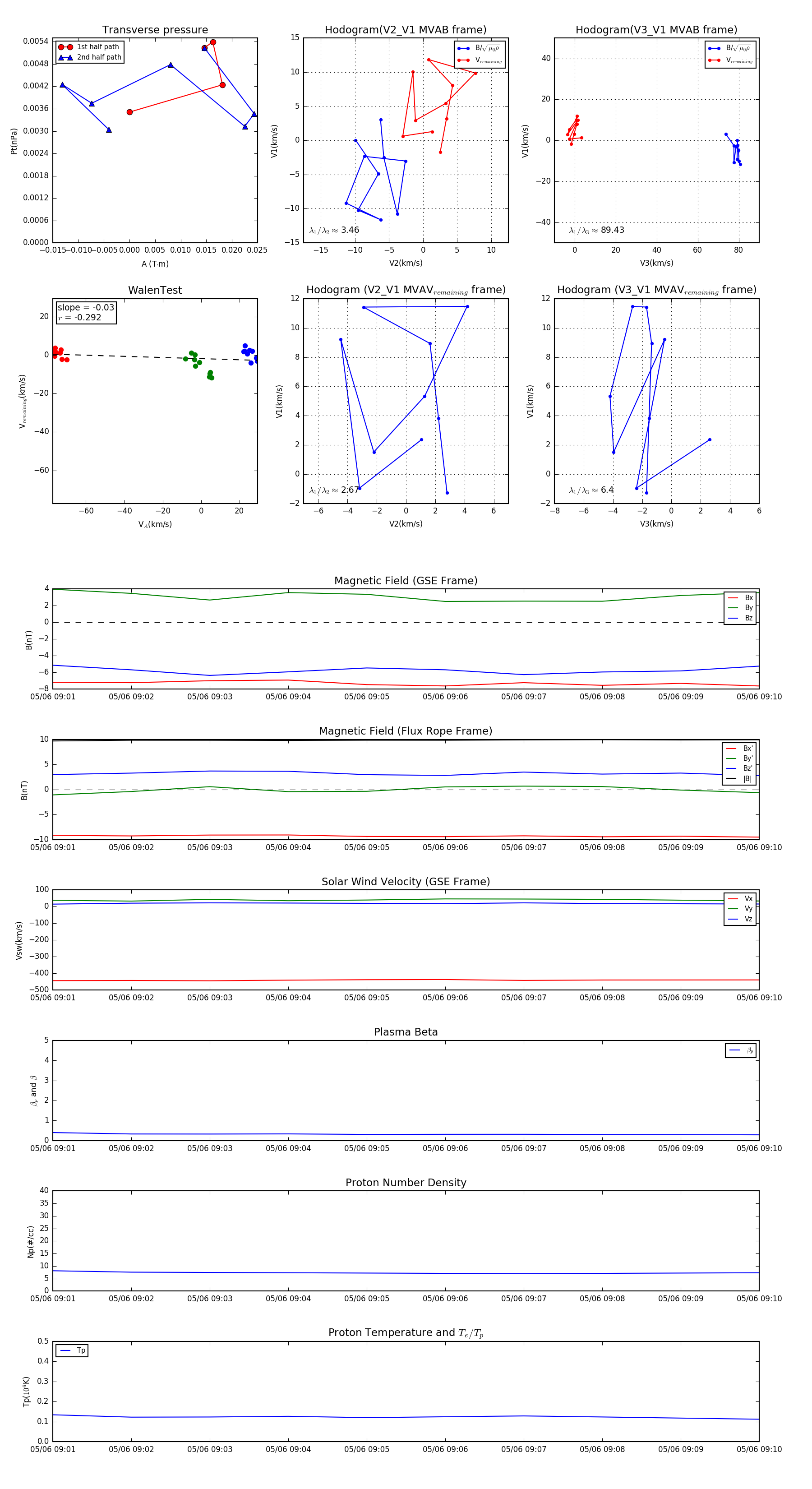Click the 'Magnetic Field (GSE Frame)' title

pos(406,581)
